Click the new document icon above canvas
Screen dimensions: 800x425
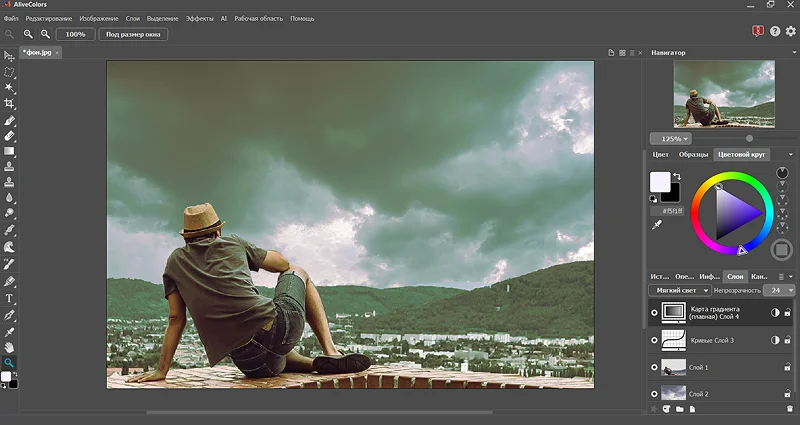point(611,53)
